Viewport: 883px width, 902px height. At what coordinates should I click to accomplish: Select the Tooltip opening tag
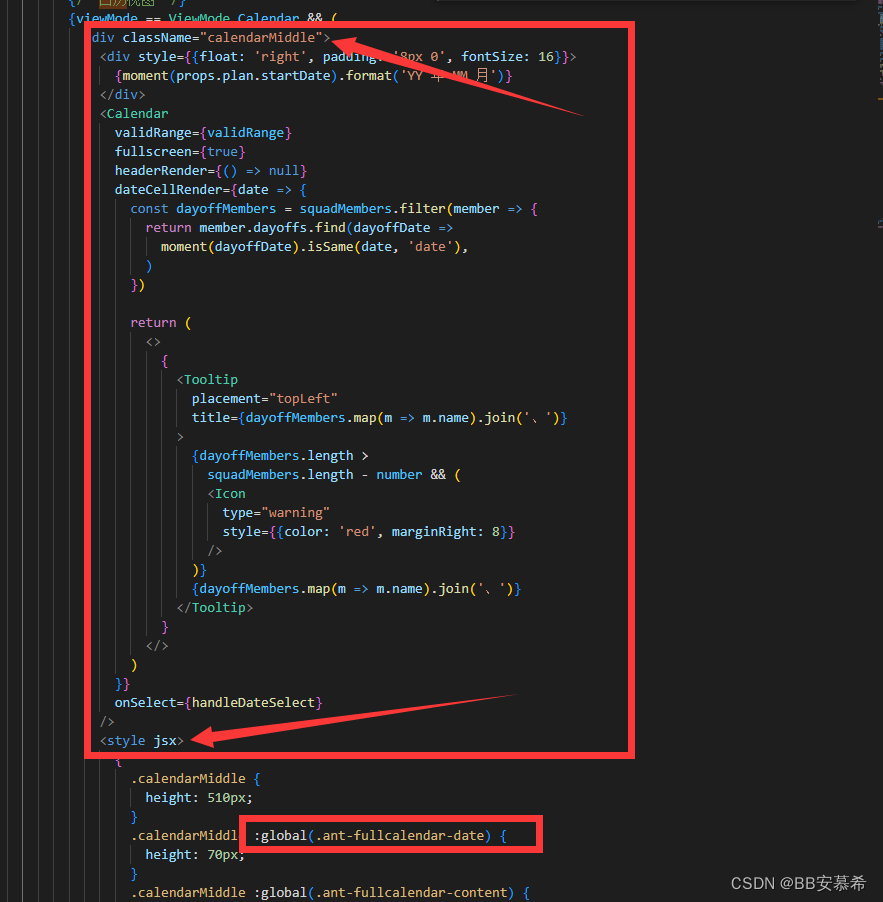coord(207,379)
